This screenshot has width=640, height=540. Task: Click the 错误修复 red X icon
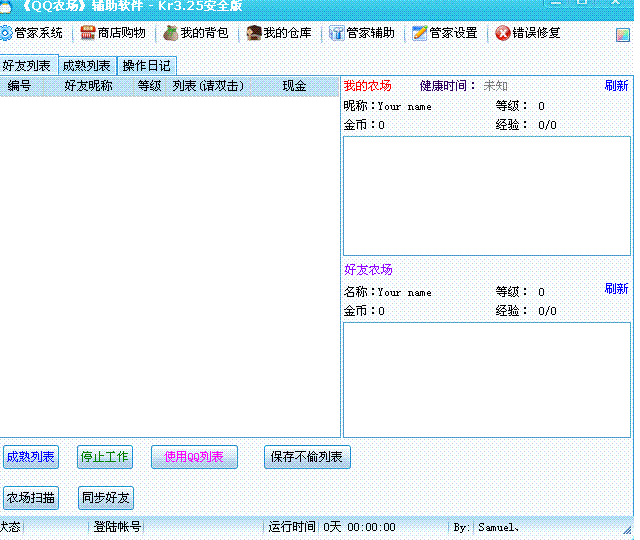tap(502, 33)
